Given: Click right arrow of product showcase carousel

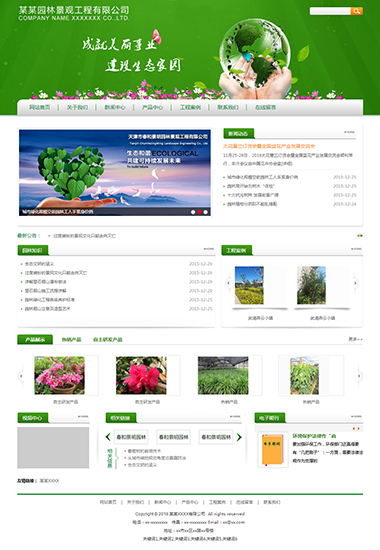Looking at the screenshot, I should click(359, 376).
